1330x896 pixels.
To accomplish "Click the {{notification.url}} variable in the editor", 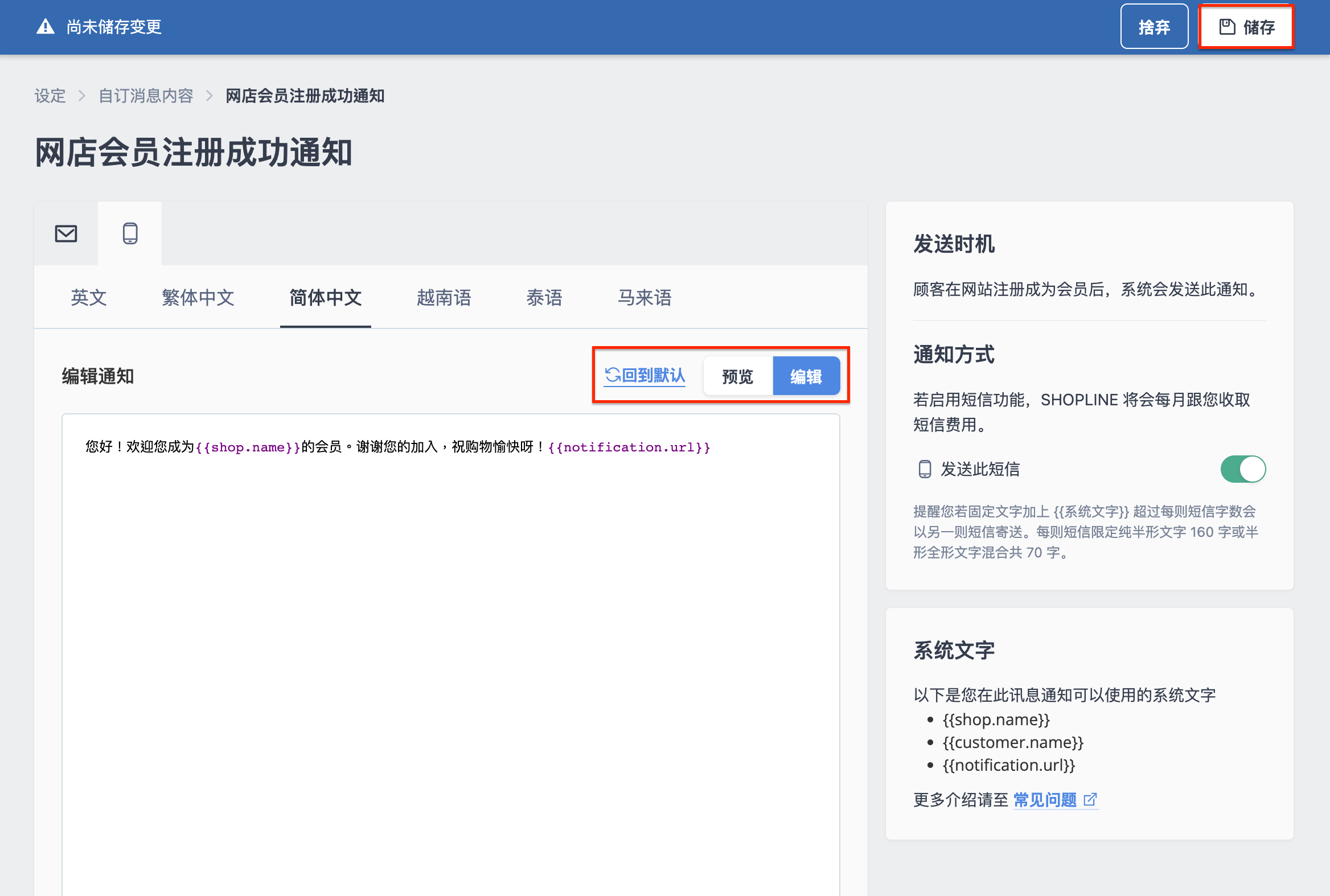I will point(629,447).
